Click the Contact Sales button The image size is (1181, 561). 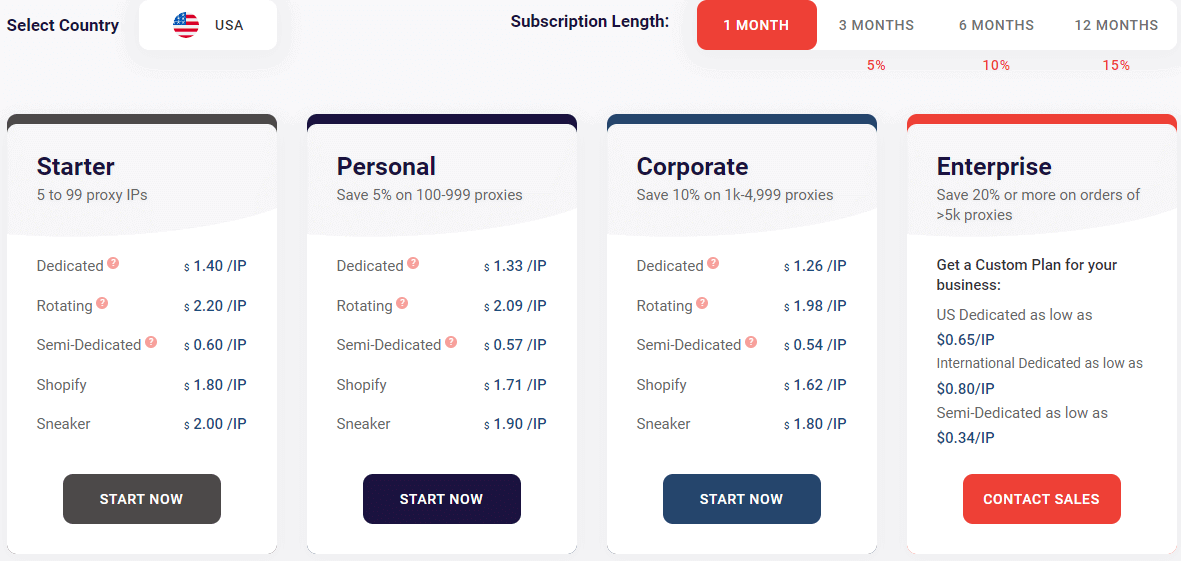[x=1041, y=499]
